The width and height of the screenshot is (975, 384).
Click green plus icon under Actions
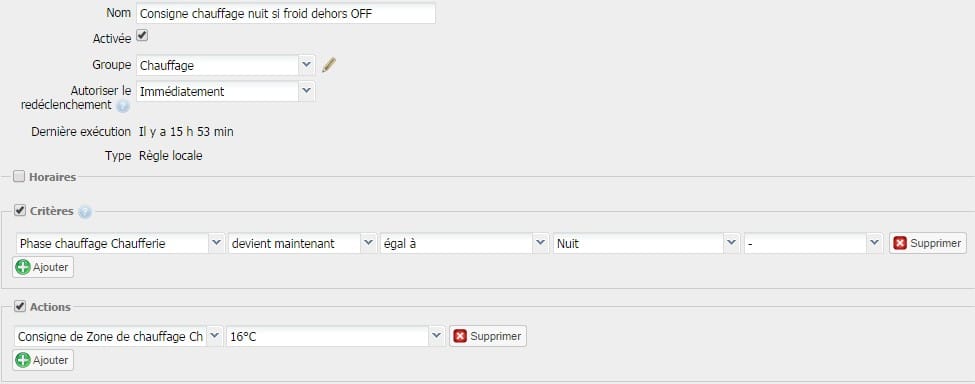23,360
